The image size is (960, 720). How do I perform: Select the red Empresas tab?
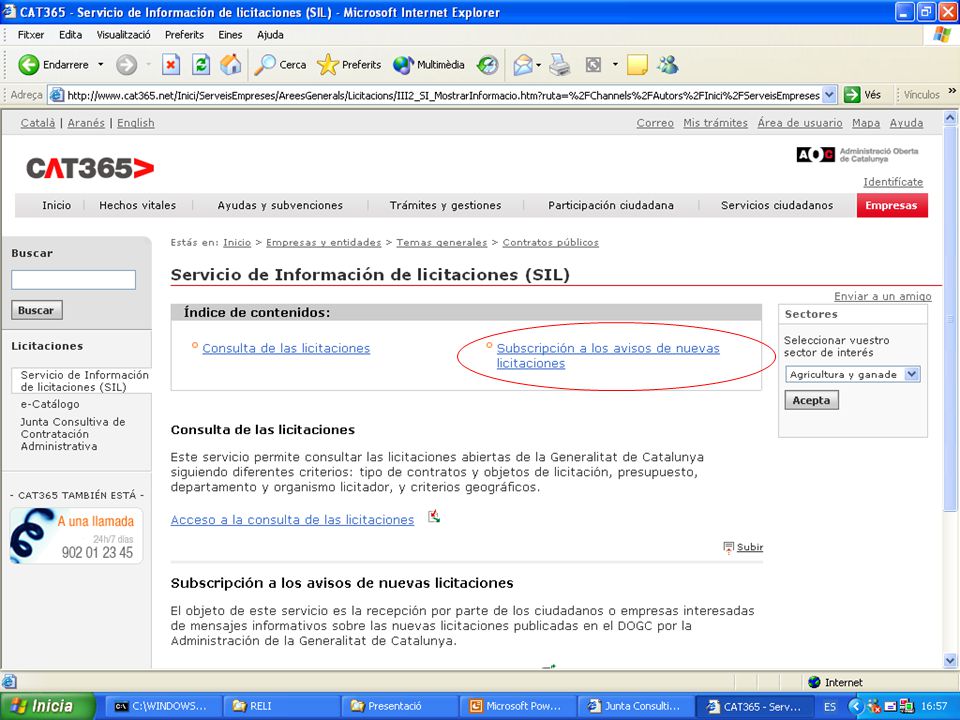pos(892,205)
